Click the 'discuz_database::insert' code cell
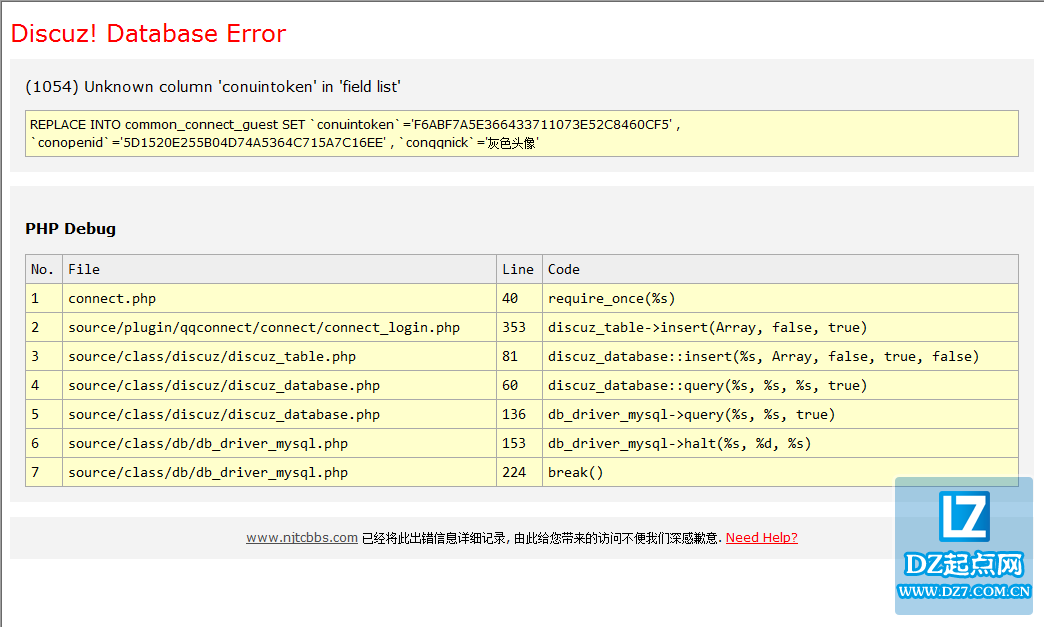Screen dimensions: 1044x627 pyautogui.click(x=780, y=357)
